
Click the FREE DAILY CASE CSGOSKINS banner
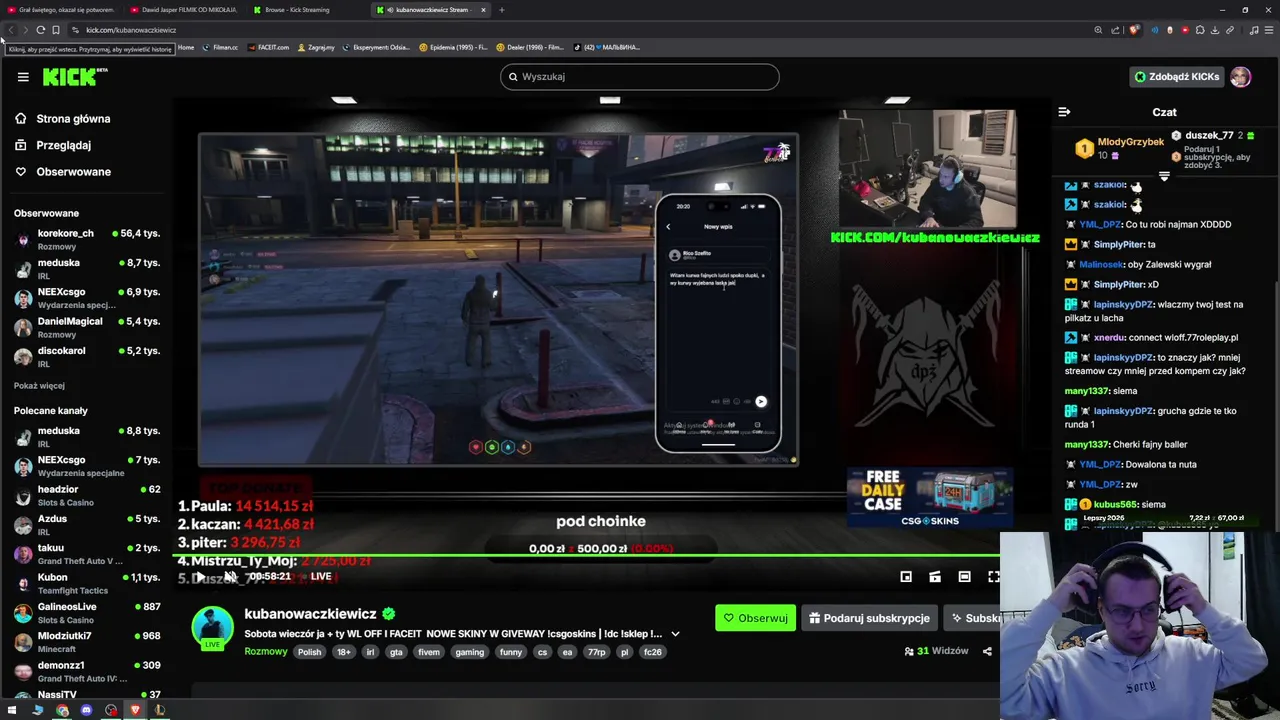(x=929, y=497)
